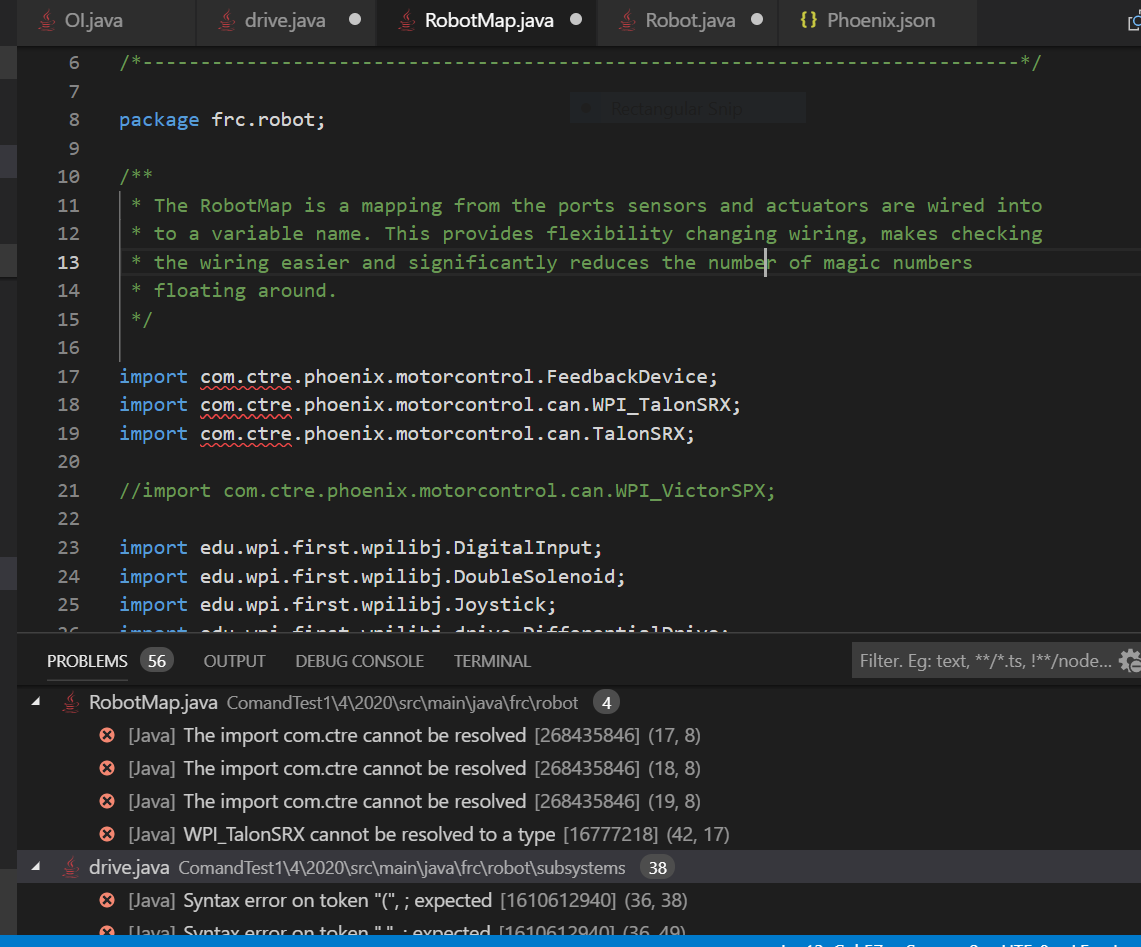Viewport: 1141px width, 947px height.
Task: Click the 4 error count badge on RobotMap.java group
Action: coord(606,702)
